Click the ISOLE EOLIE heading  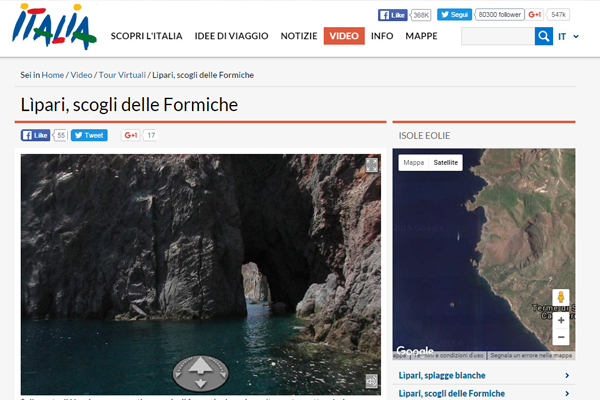click(424, 136)
